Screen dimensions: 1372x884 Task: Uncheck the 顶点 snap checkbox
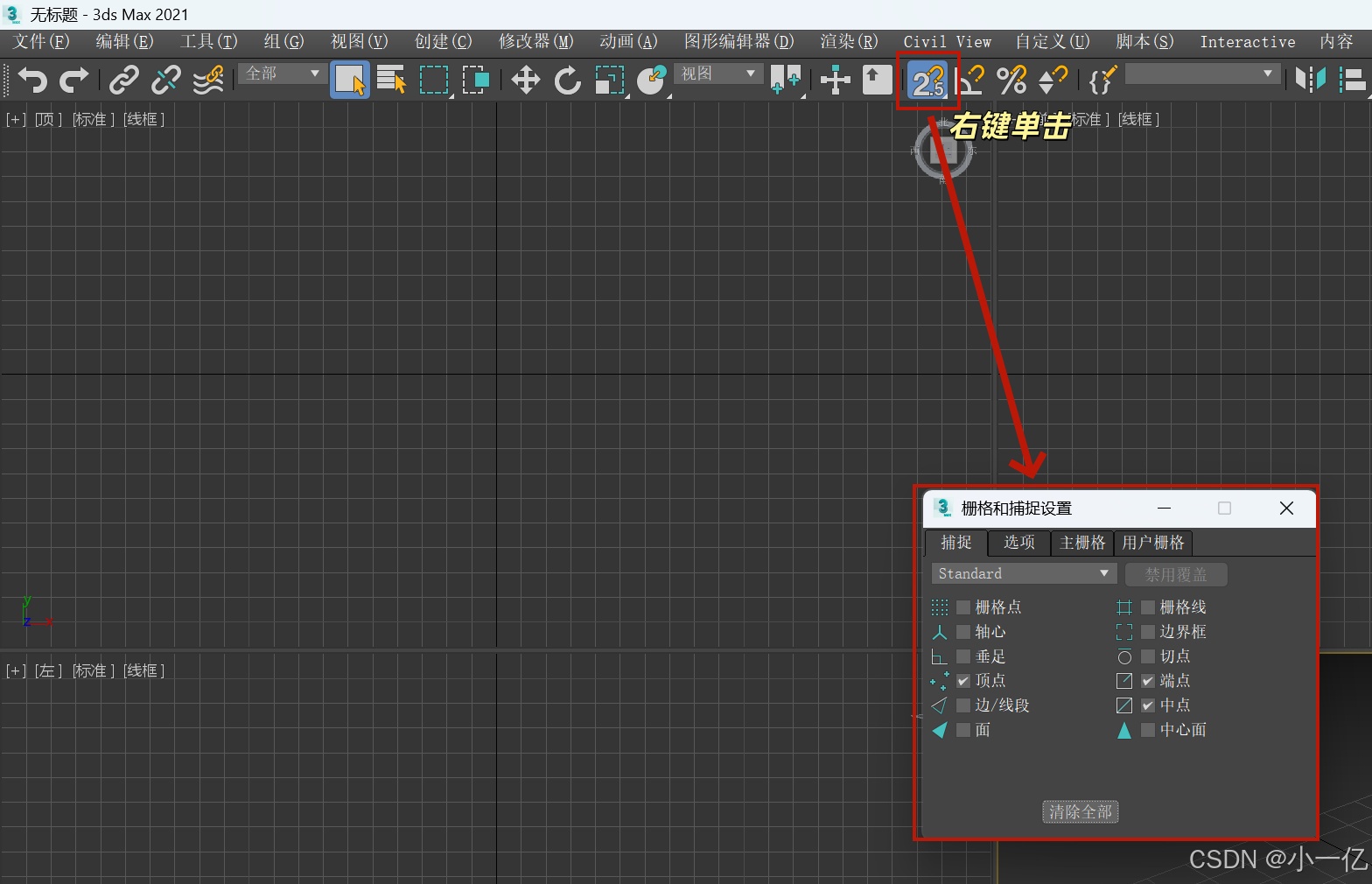tap(963, 680)
